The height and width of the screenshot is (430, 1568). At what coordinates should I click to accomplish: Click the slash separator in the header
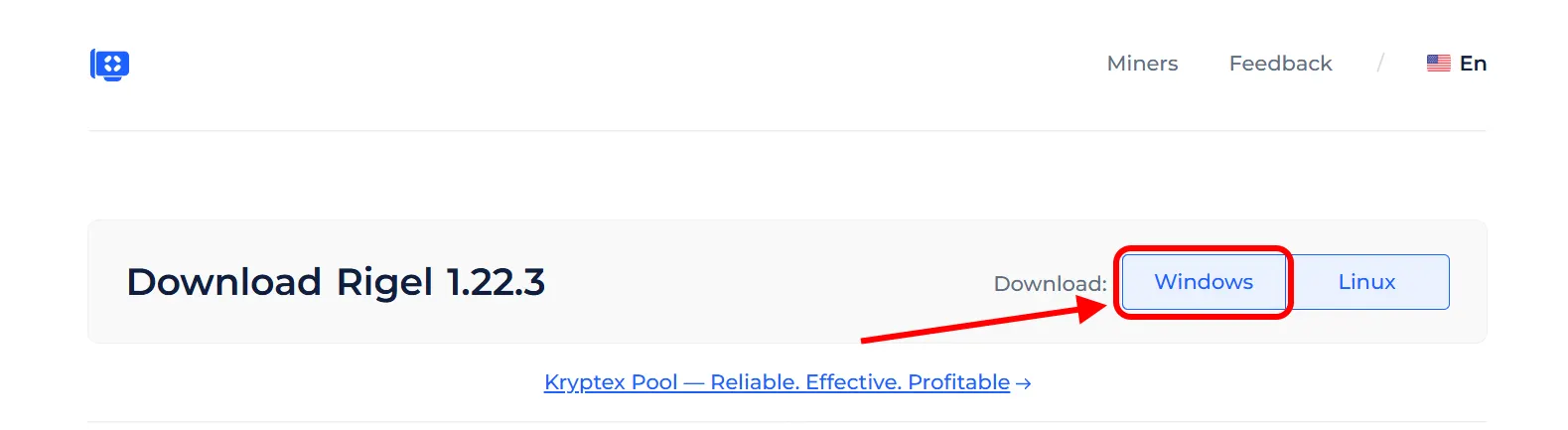pyautogui.click(x=1380, y=64)
